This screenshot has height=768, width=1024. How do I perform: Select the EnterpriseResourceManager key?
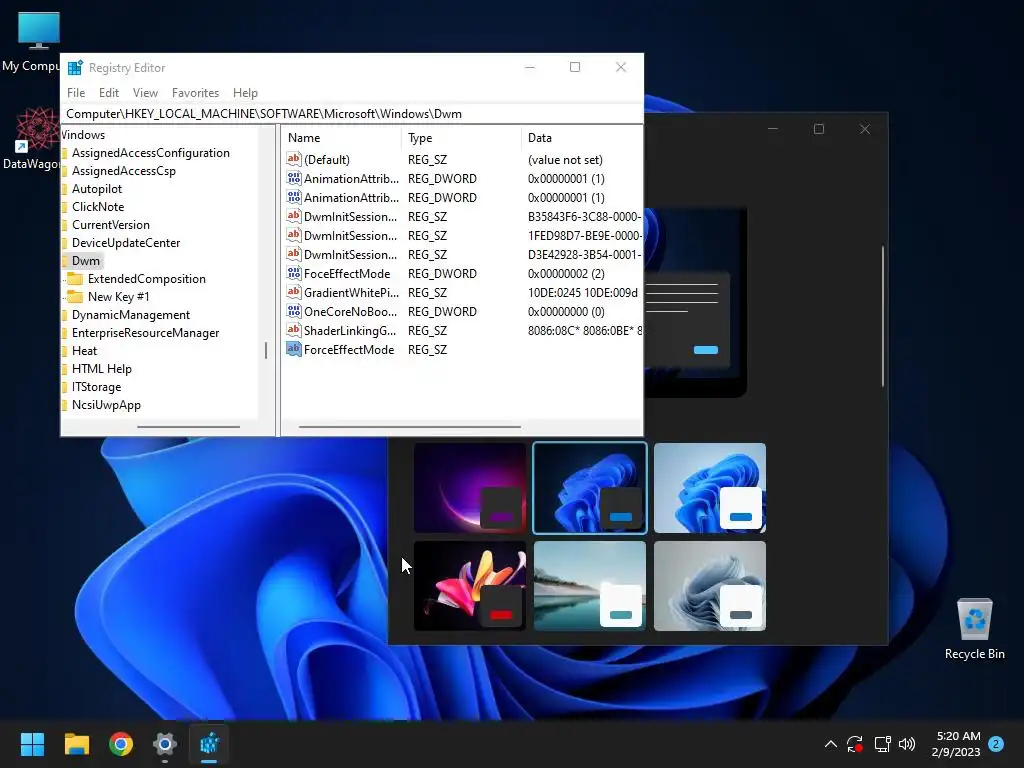145,332
